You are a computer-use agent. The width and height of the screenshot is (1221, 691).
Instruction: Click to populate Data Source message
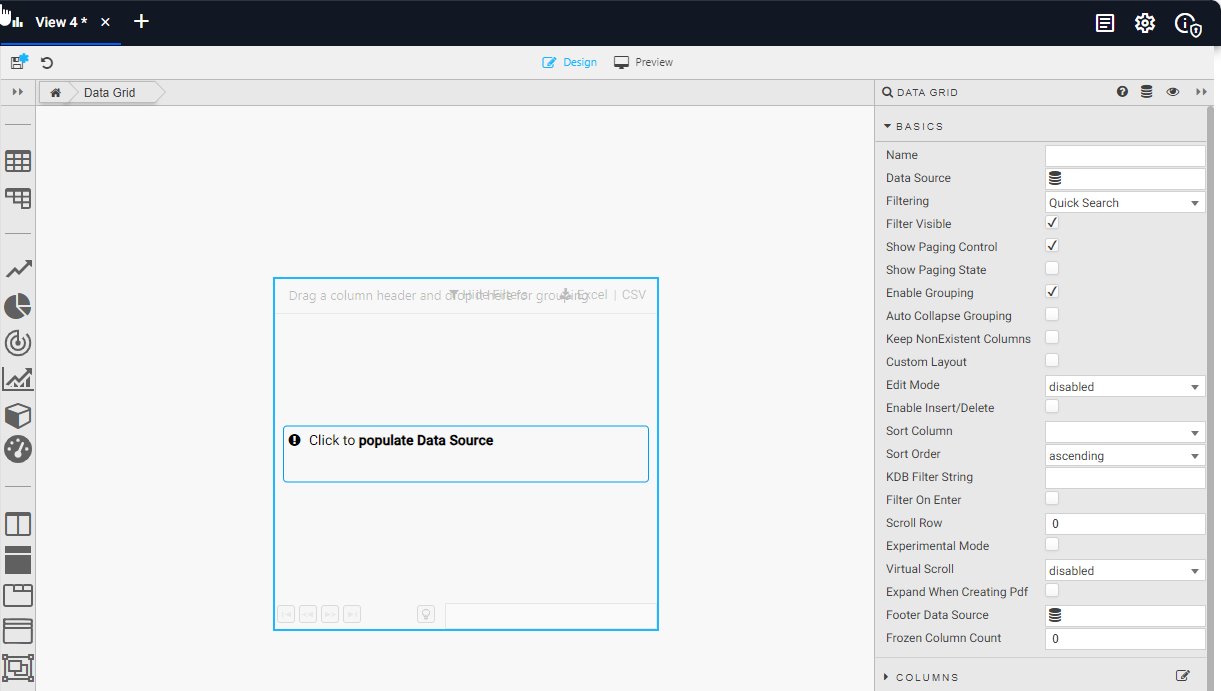[x=466, y=453]
